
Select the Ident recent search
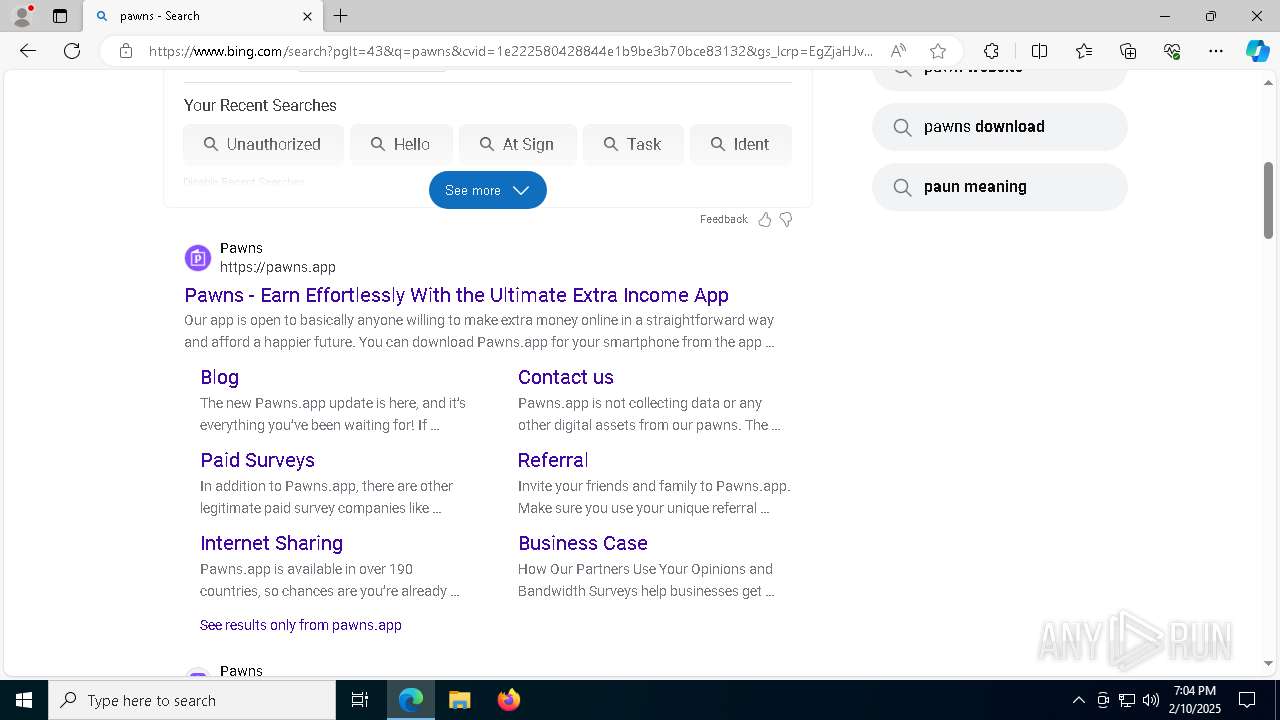(741, 144)
